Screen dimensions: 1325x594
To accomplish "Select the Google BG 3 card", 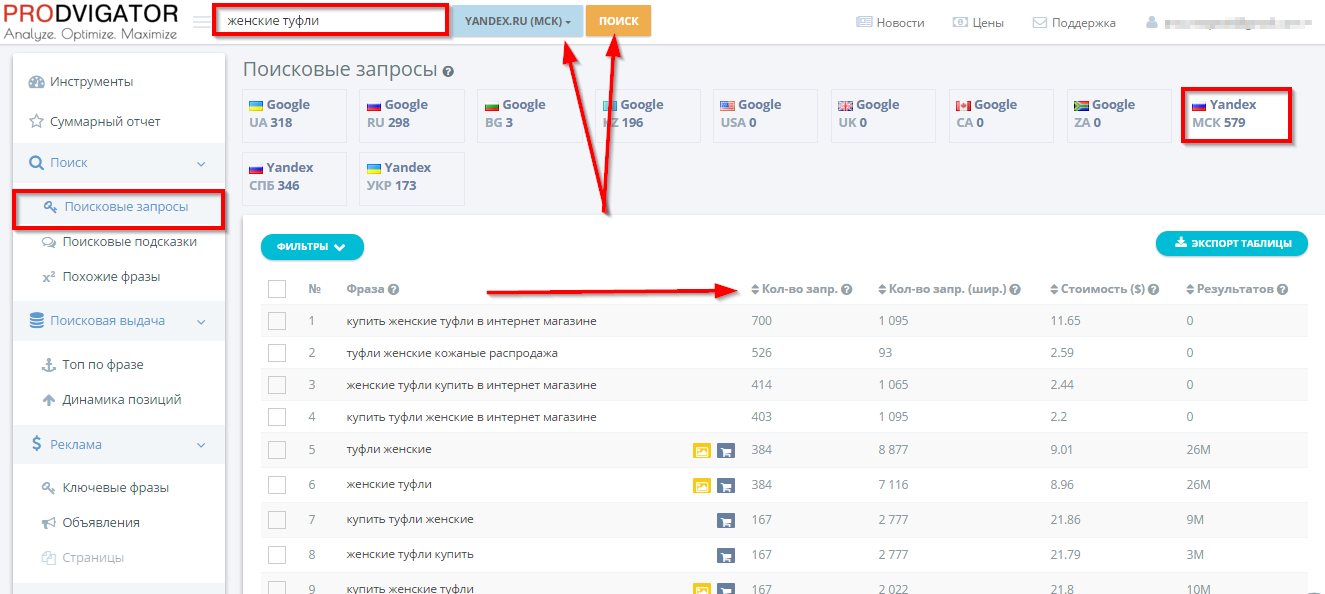I will [x=530, y=114].
